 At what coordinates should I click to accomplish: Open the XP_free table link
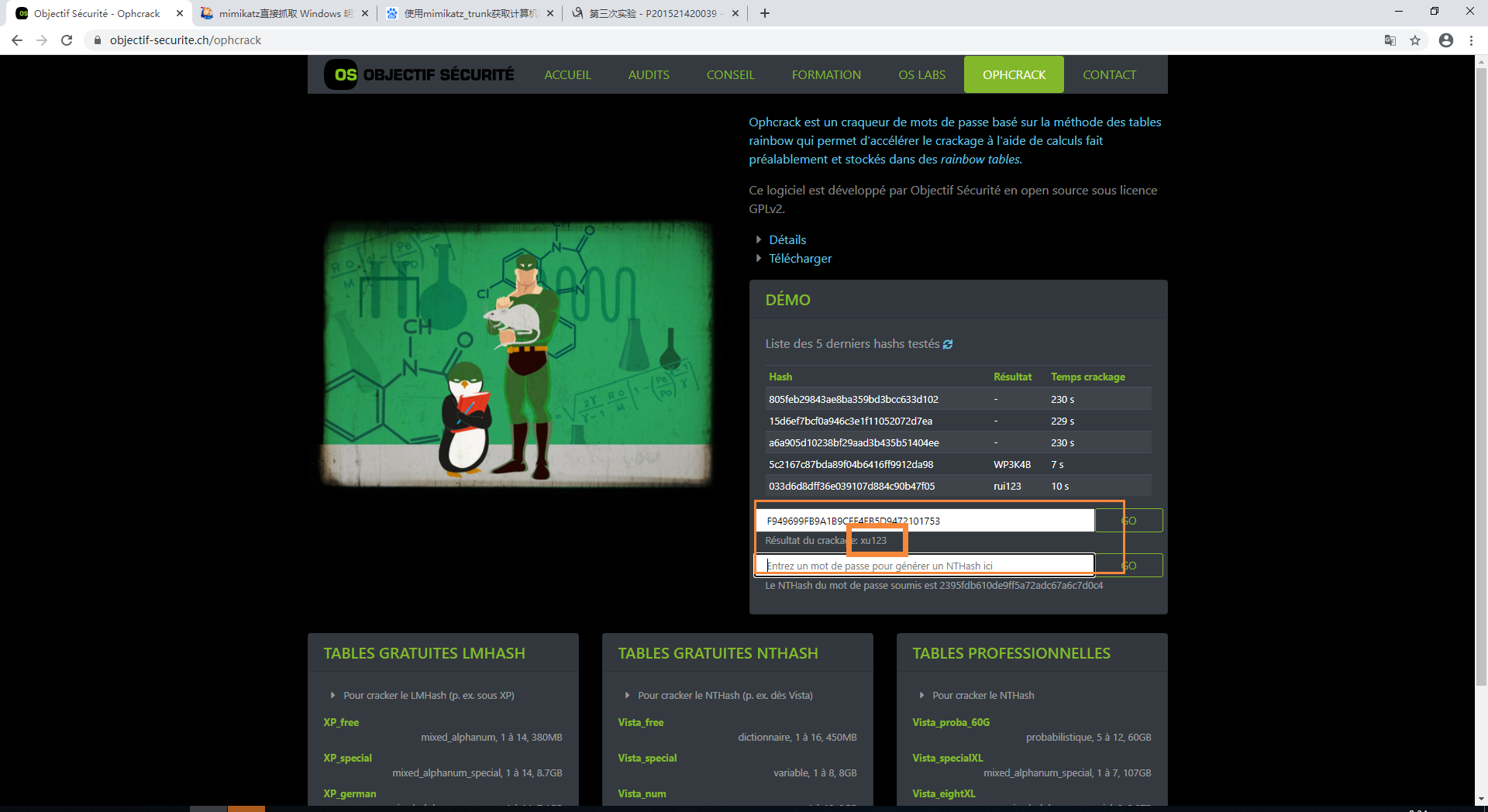coord(341,723)
